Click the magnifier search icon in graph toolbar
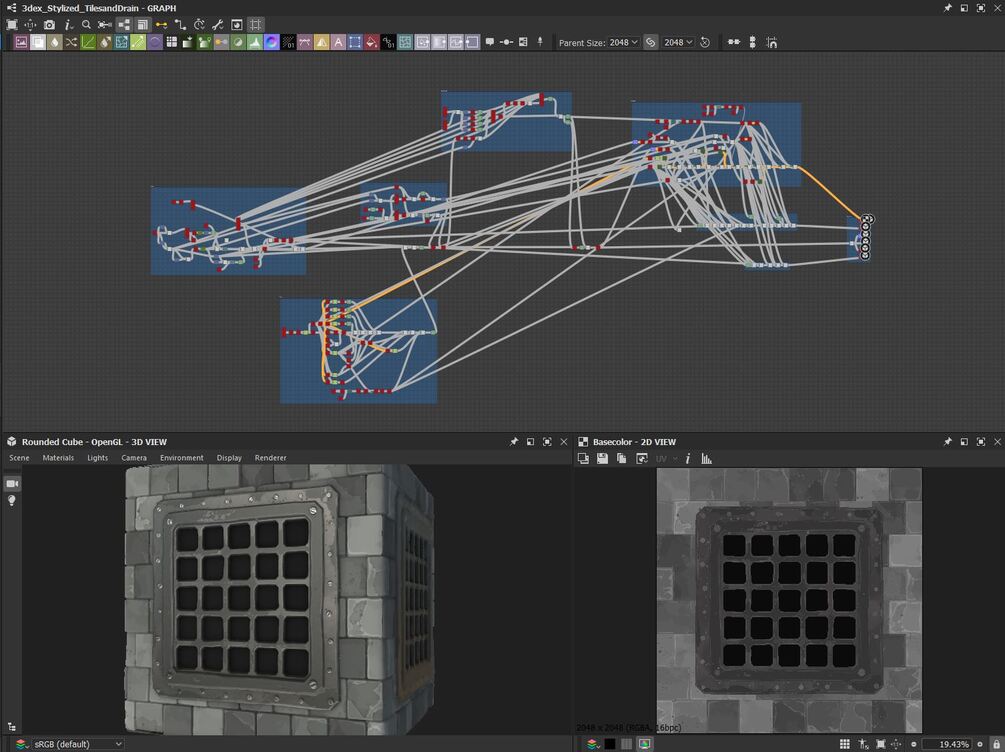The height and width of the screenshot is (752, 1005). click(x=87, y=25)
